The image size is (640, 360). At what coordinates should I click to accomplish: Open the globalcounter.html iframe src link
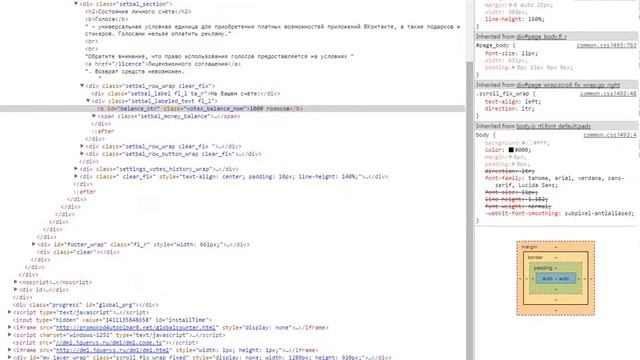[x=136, y=327]
